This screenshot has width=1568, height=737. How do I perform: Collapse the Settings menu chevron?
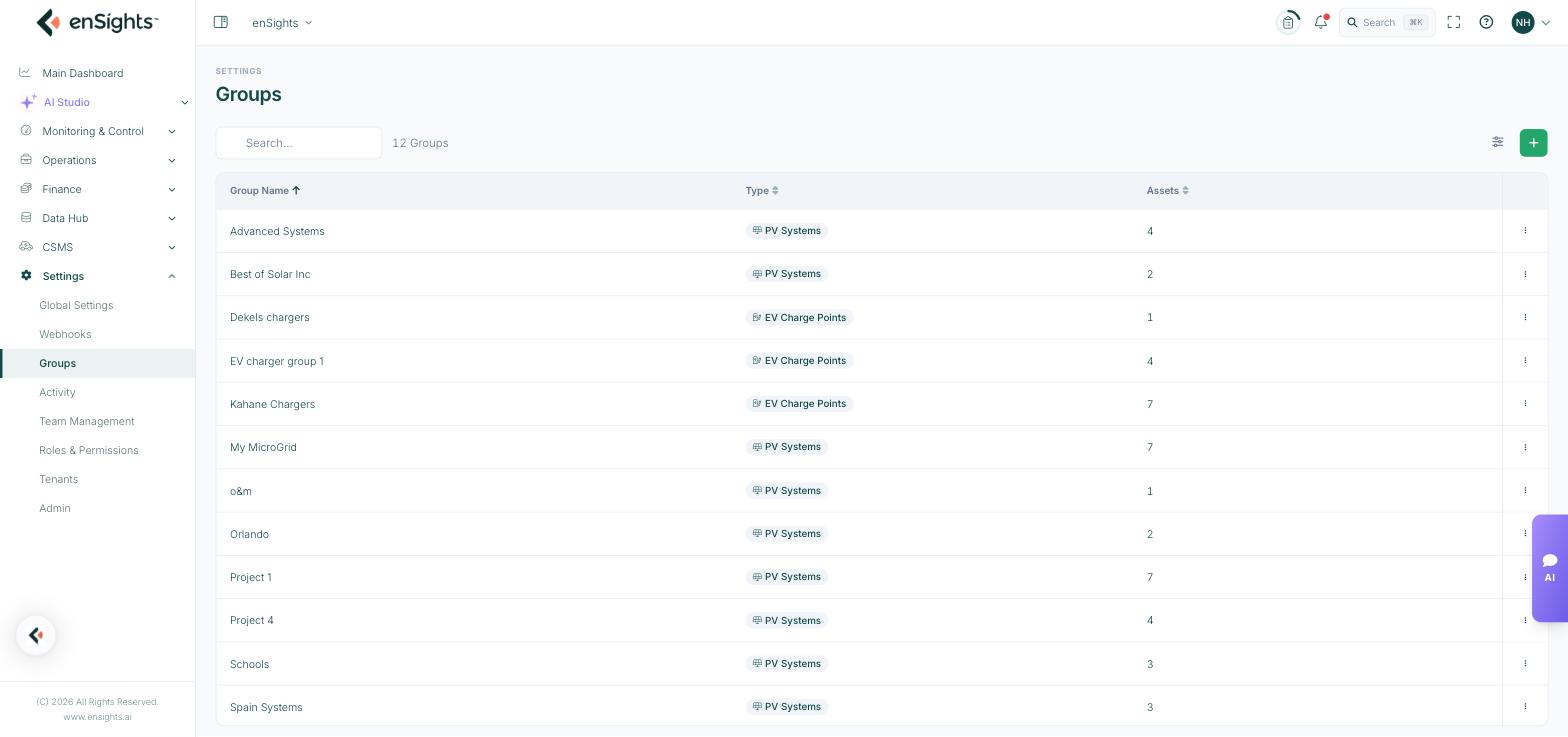(x=172, y=276)
